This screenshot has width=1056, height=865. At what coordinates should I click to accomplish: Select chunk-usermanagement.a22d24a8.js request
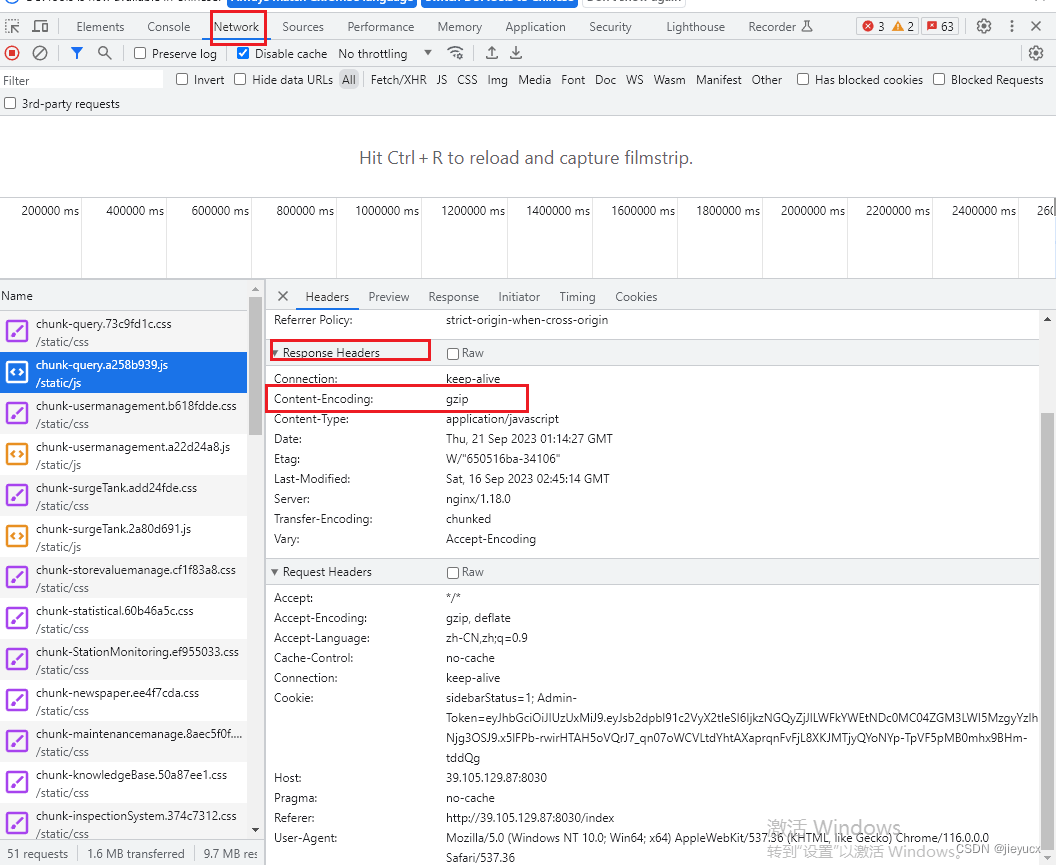pyautogui.click(x=132, y=447)
